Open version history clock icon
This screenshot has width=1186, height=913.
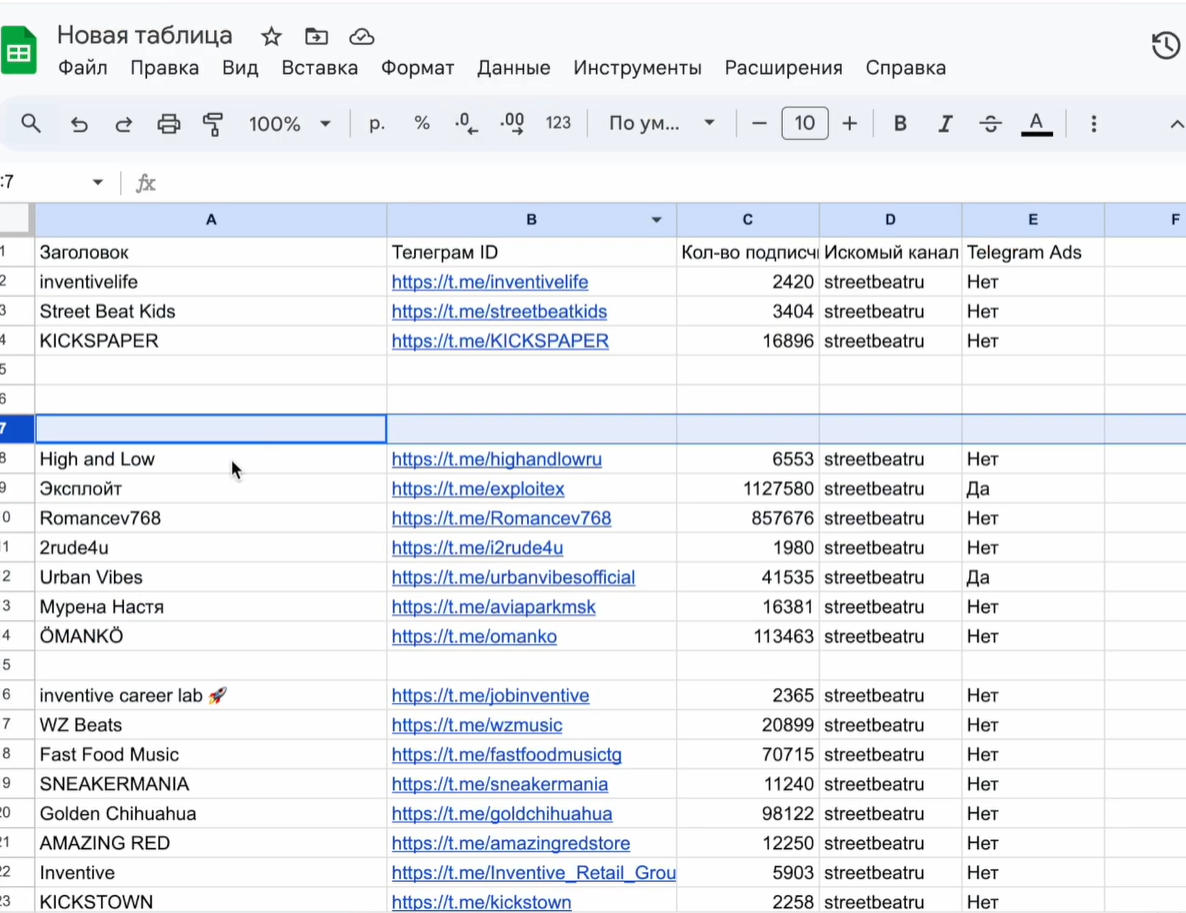pyautogui.click(x=1165, y=46)
